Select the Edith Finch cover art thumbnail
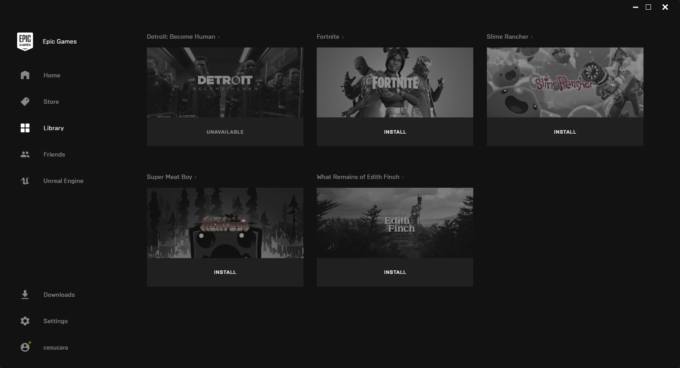 pyautogui.click(x=395, y=223)
